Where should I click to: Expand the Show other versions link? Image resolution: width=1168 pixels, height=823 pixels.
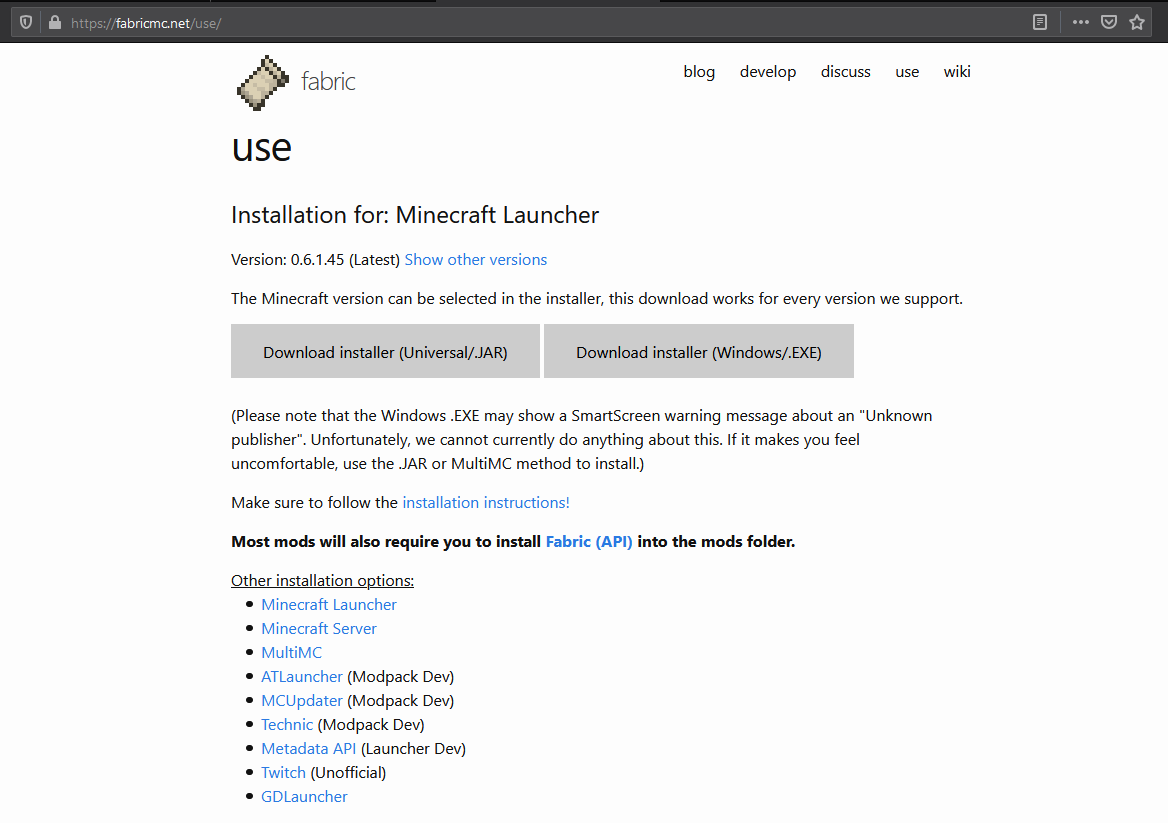click(476, 260)
